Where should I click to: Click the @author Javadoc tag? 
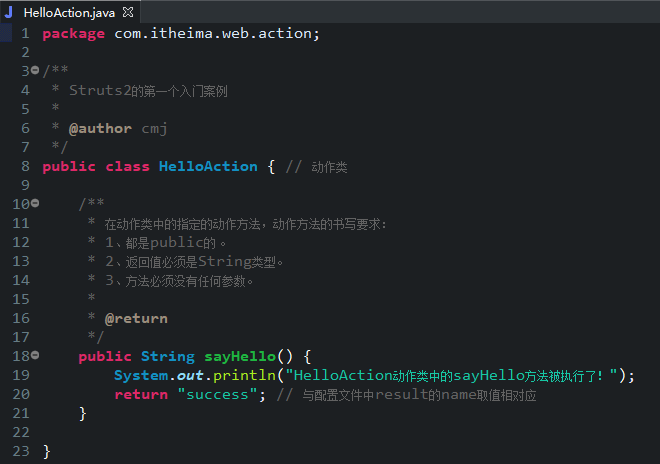[100, 128]
